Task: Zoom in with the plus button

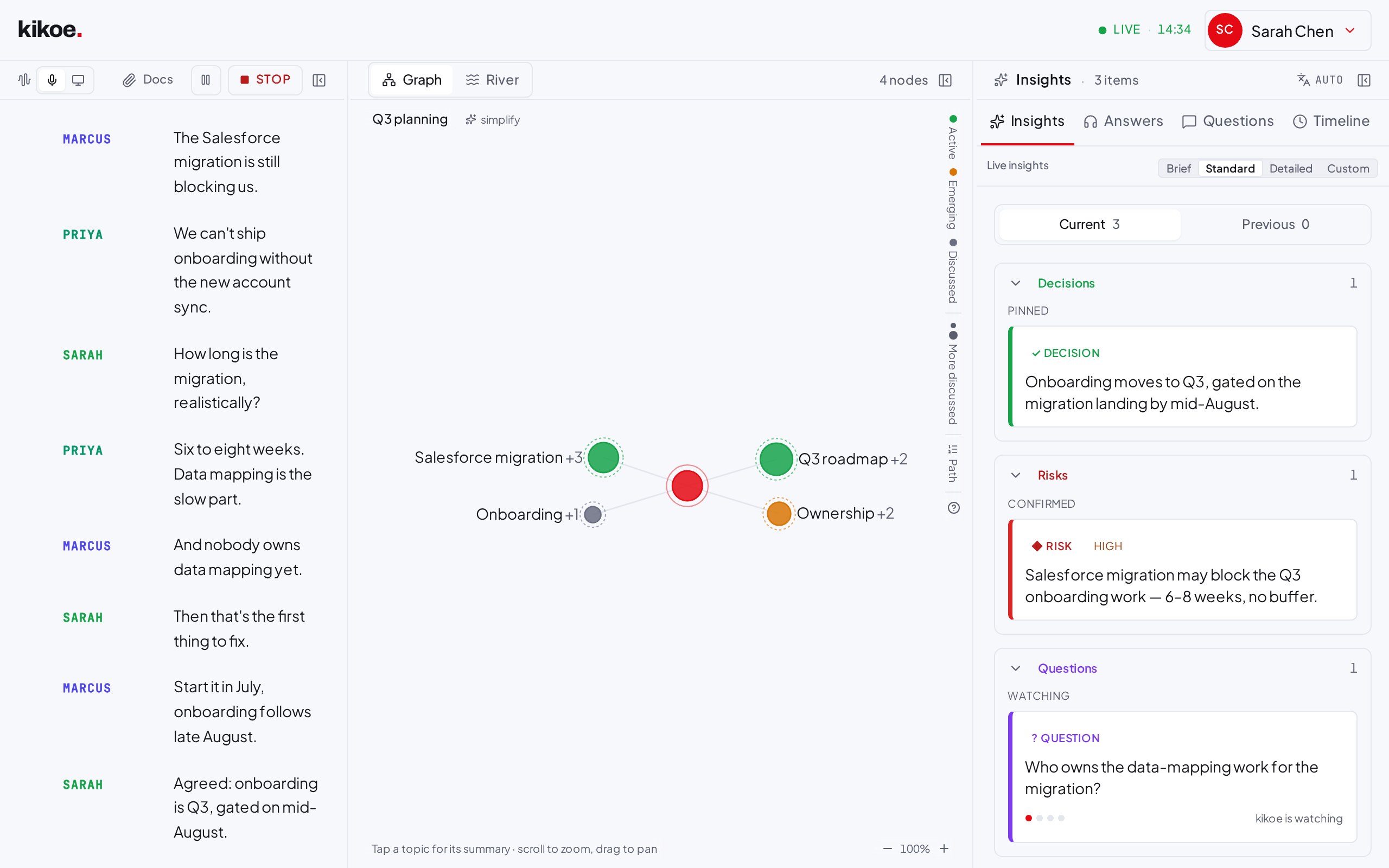Action: pos(944,848)
